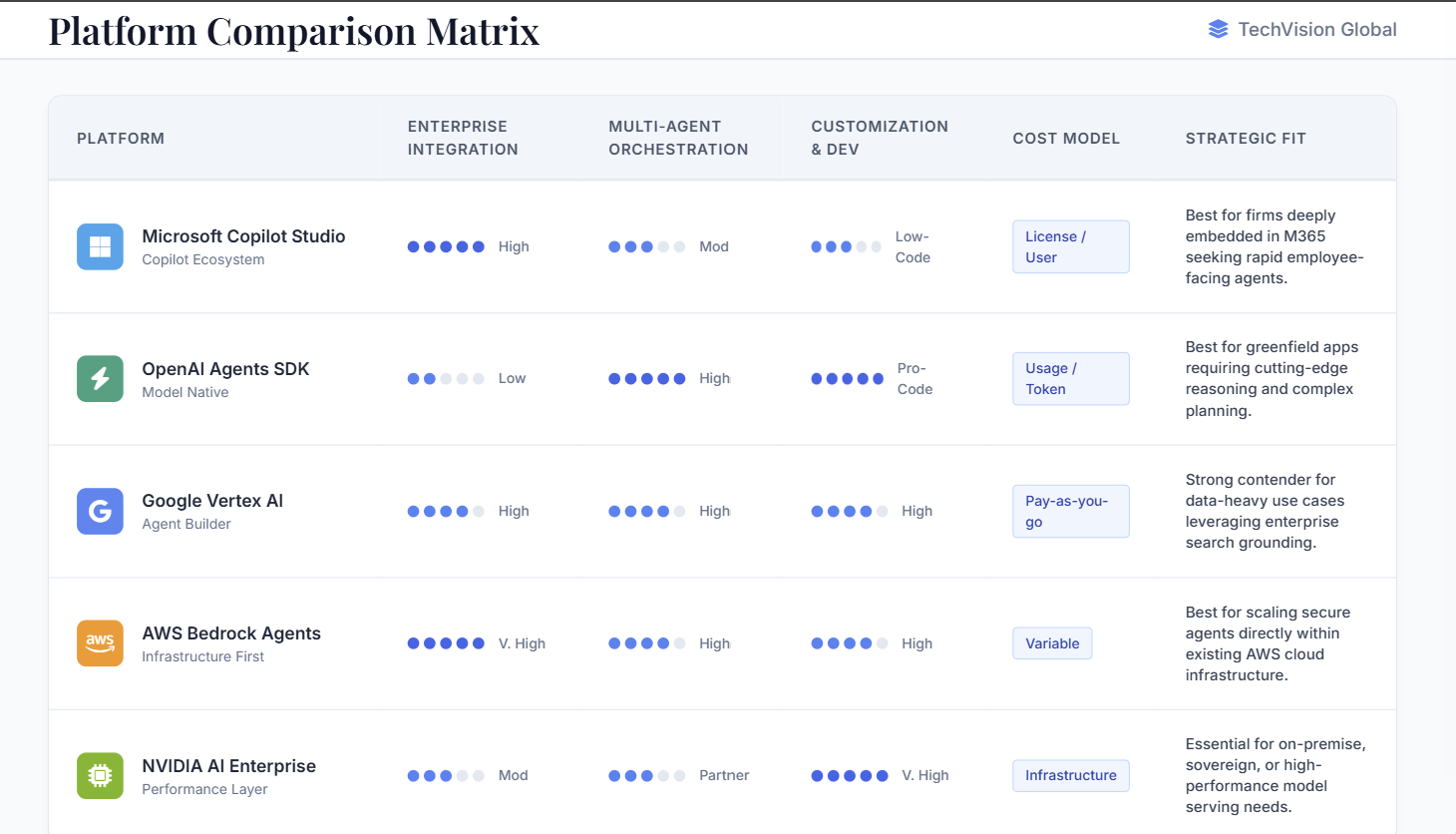1456x834 pixels.
Task: Click the Strategic Fit column header
Action: pyautogui.click(x=1245, y=139)
